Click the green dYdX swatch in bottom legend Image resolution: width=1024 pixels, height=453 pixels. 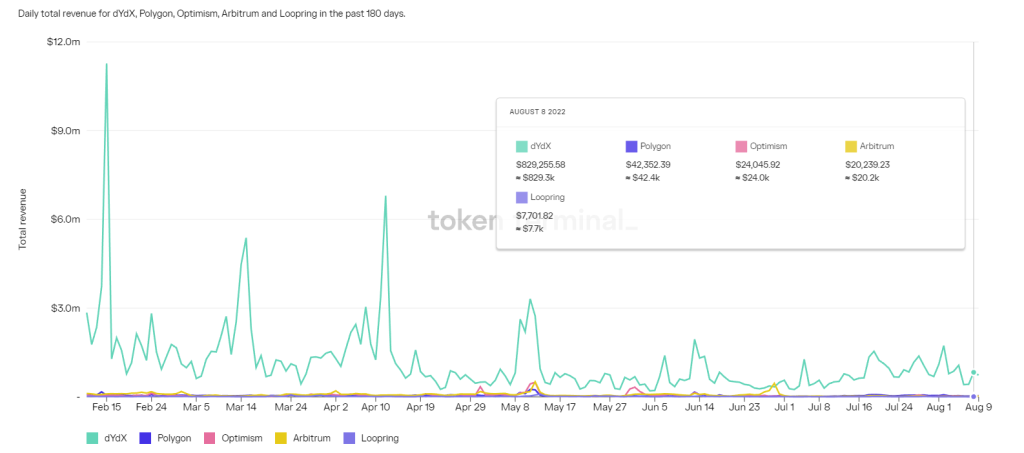(92, 438)
